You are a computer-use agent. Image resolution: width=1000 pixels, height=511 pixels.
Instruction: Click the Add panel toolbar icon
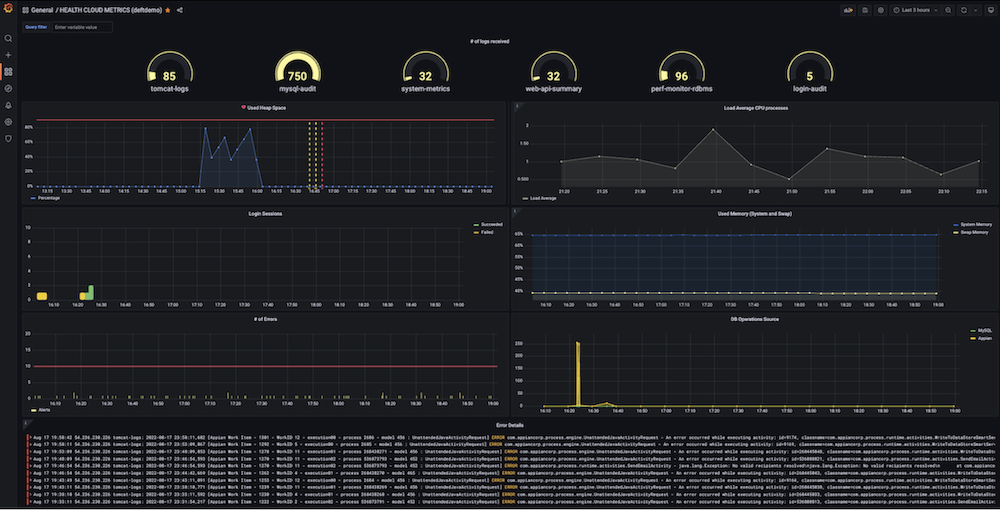[848, 10]
